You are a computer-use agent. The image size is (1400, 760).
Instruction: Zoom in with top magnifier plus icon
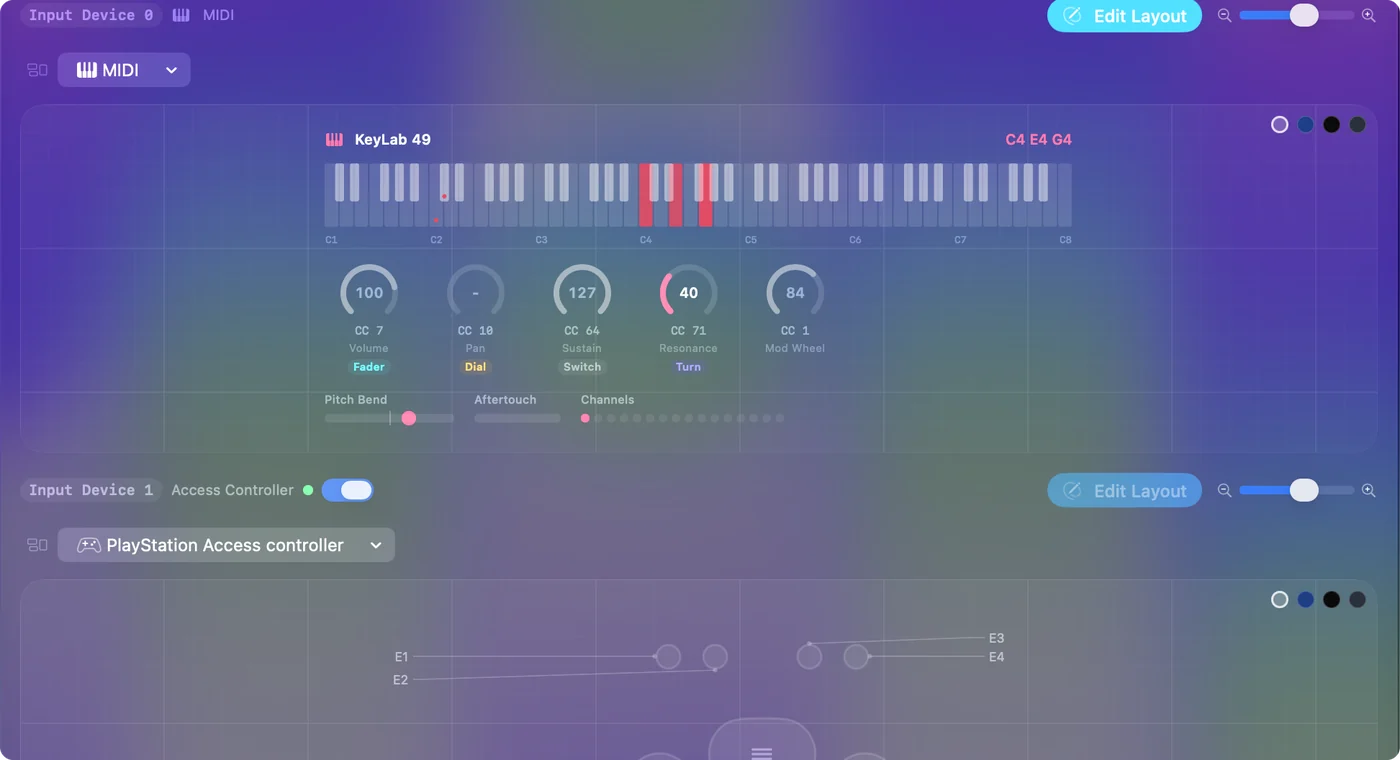coord(1369,15)
